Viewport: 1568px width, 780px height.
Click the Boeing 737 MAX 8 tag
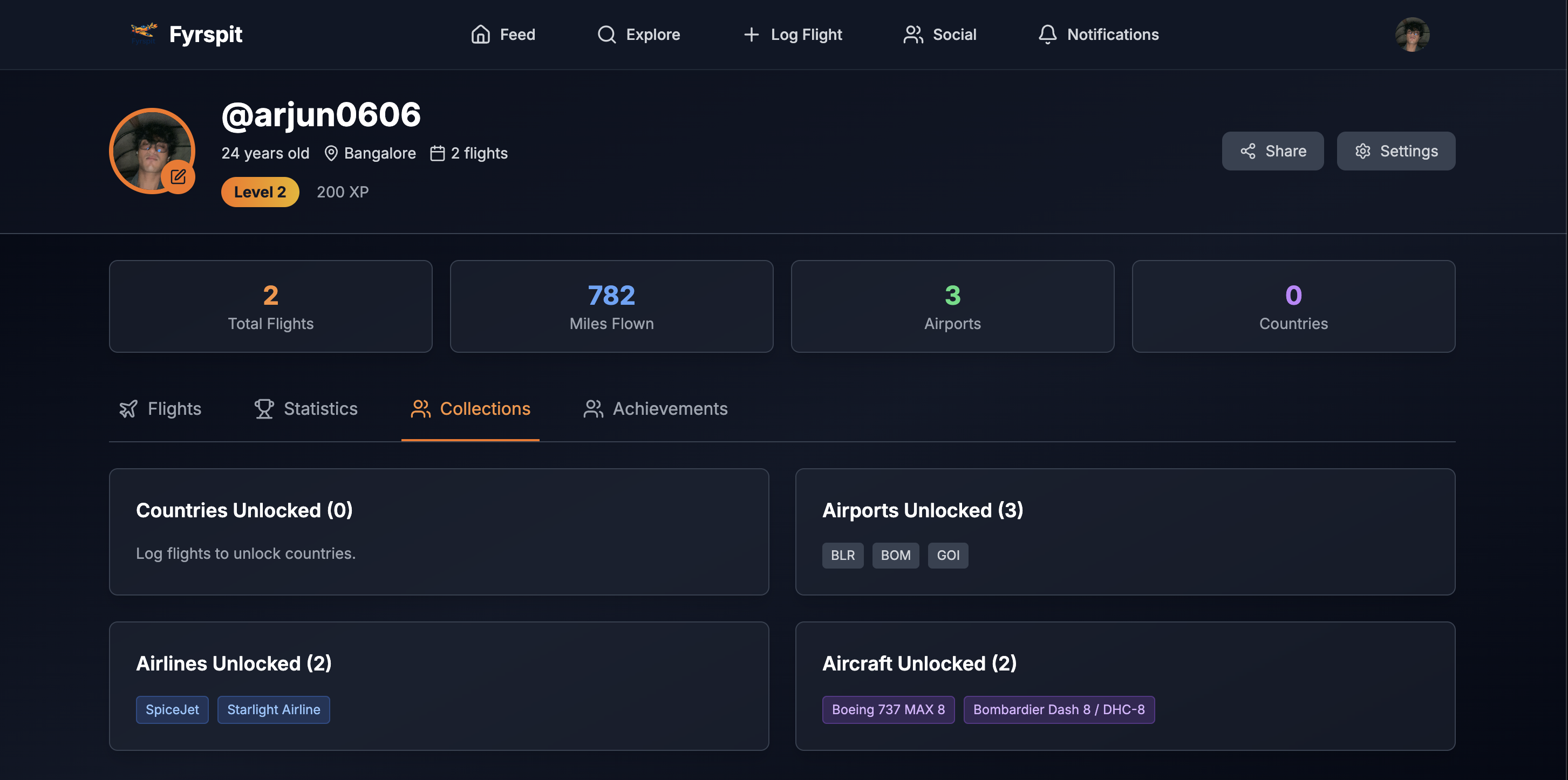[x=888, y=709]
